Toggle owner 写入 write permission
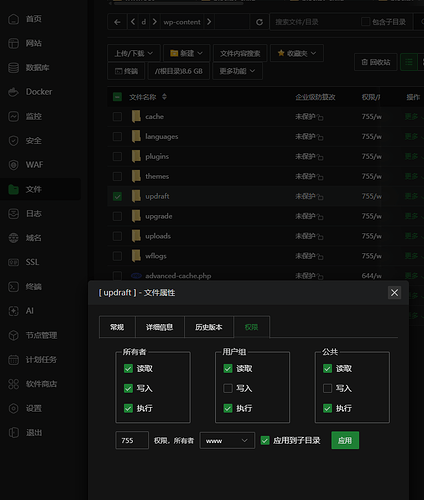The width and height of the screenshot is (424, 500). (x=128, y=388)
